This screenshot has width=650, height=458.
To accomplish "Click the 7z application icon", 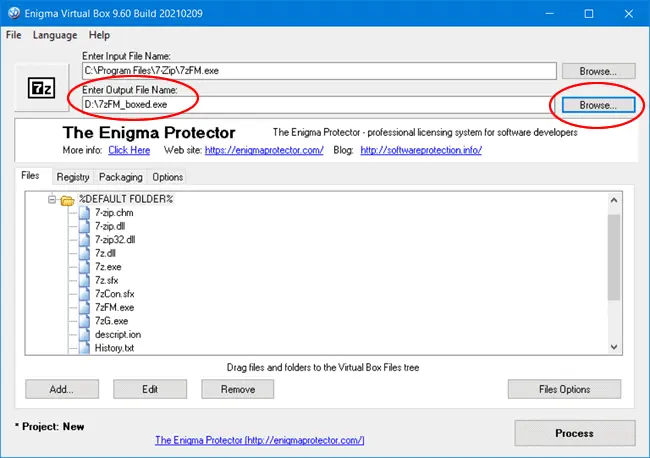I will pyautogui.click(x=40, y=90).
